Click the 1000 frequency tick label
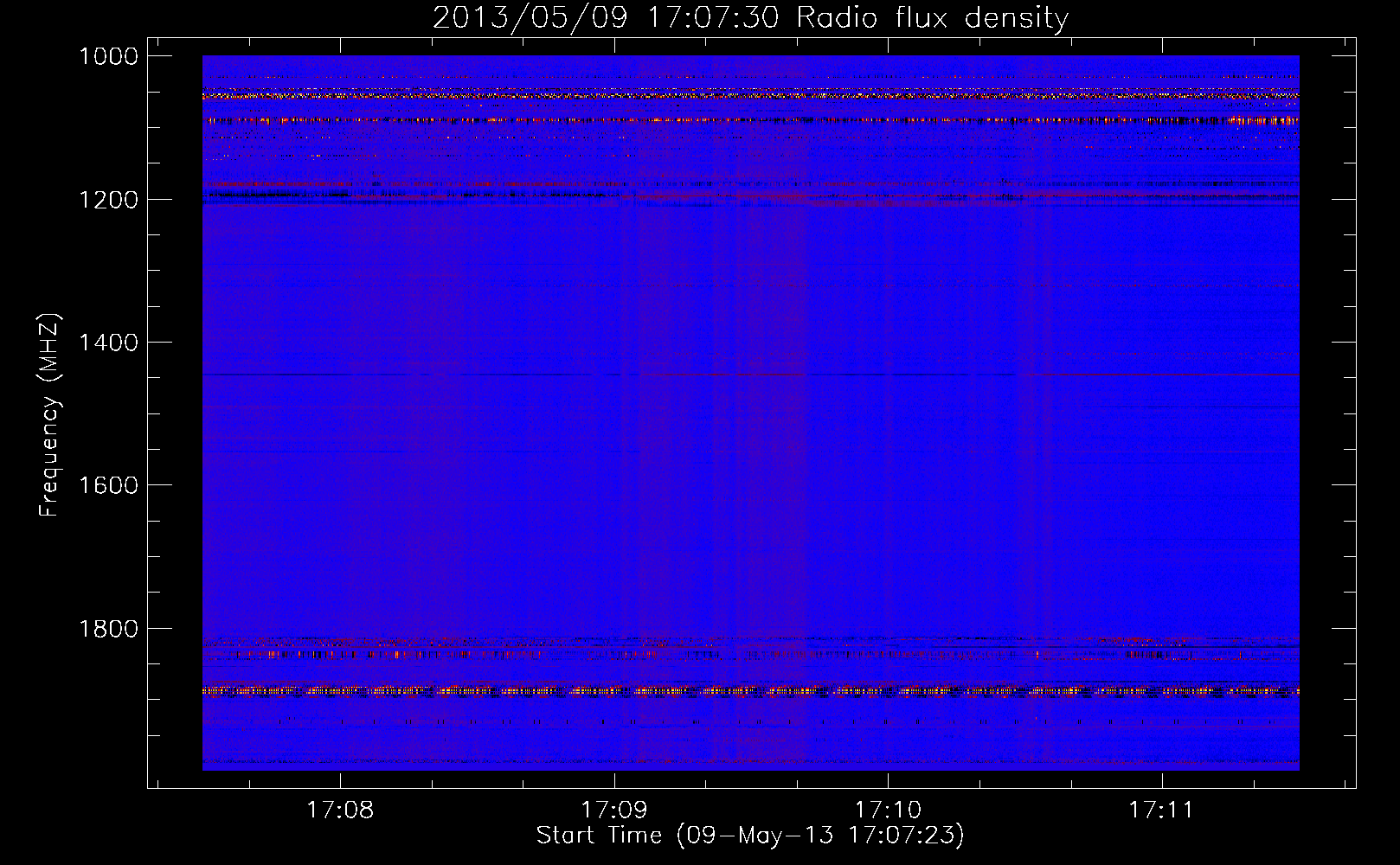The width and height of the screenshot is (1400, 865). pyautogui.click(x=108, y=56)
